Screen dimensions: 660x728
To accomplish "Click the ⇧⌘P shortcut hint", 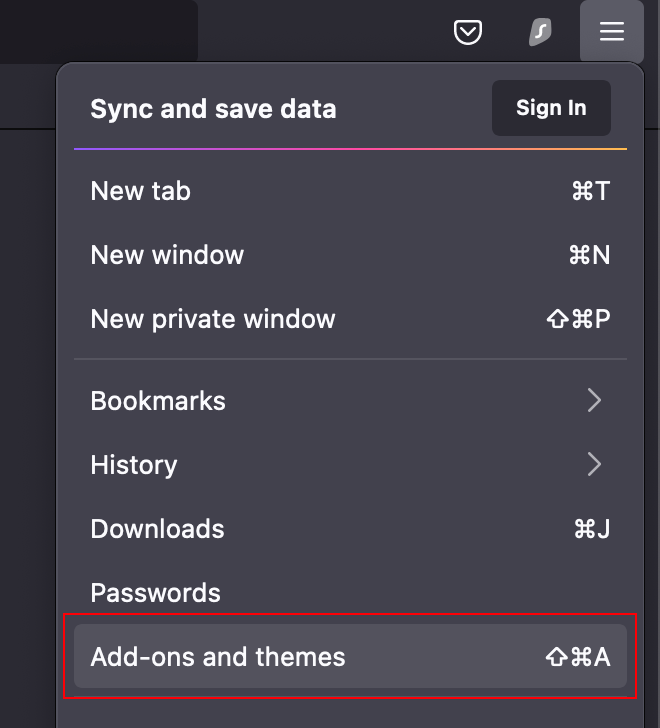I will click(578, 319).
